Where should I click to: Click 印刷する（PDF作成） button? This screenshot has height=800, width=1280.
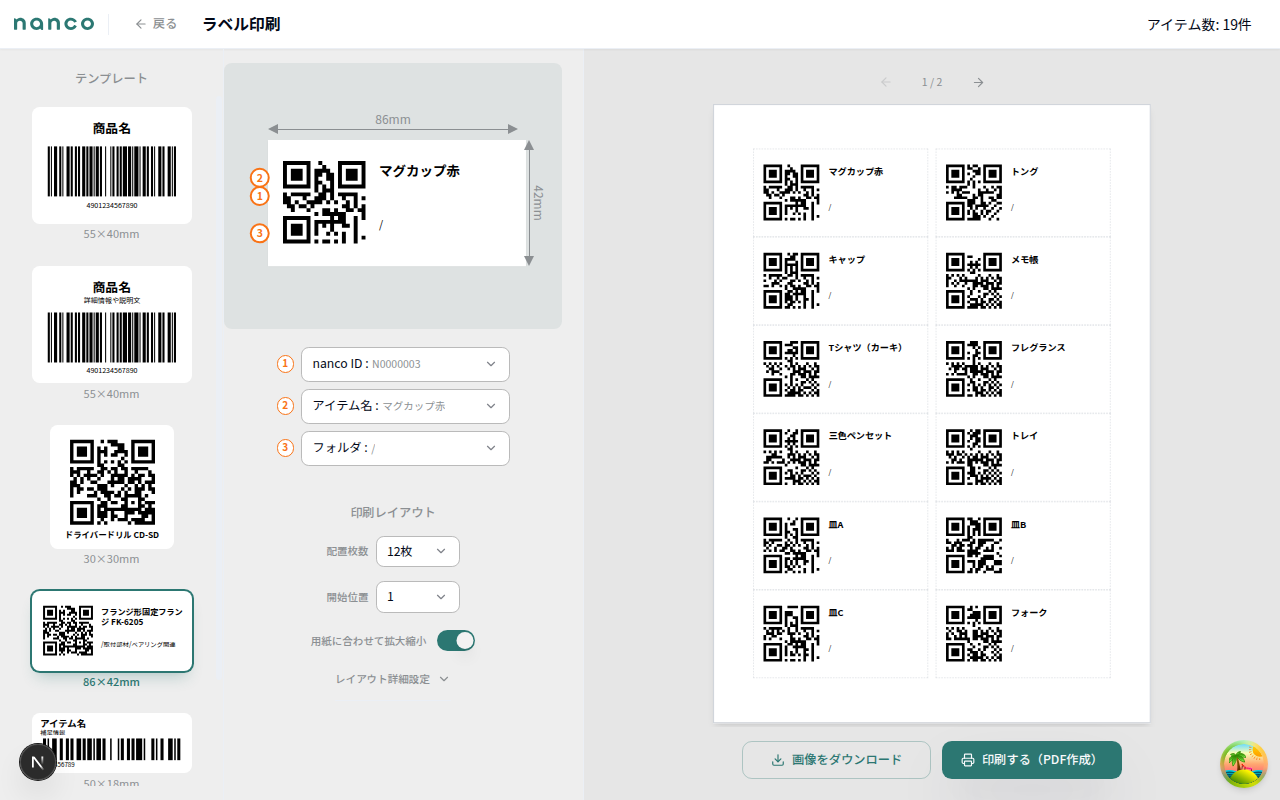(1031, 760)
